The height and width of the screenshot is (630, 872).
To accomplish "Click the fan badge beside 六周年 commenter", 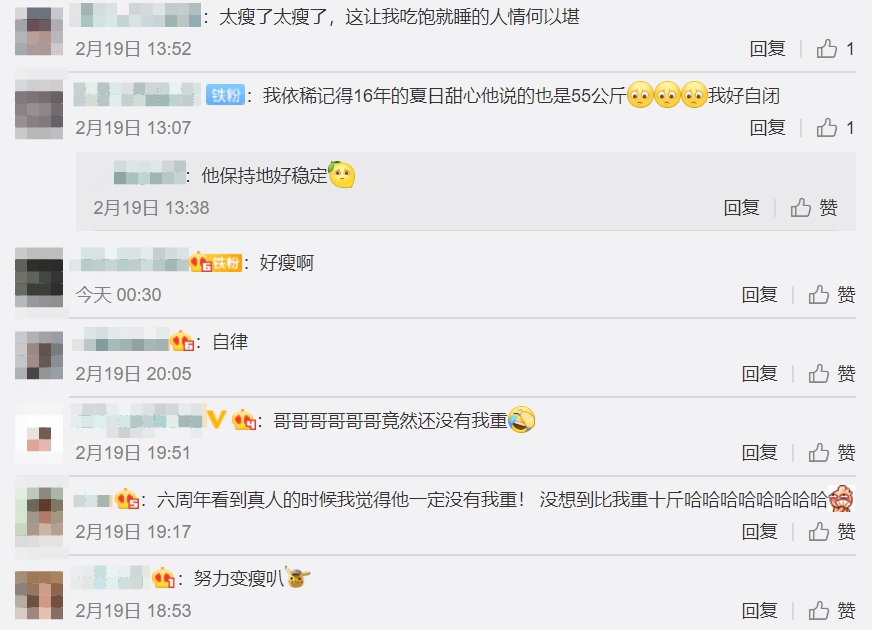I will tap(127, 500).
